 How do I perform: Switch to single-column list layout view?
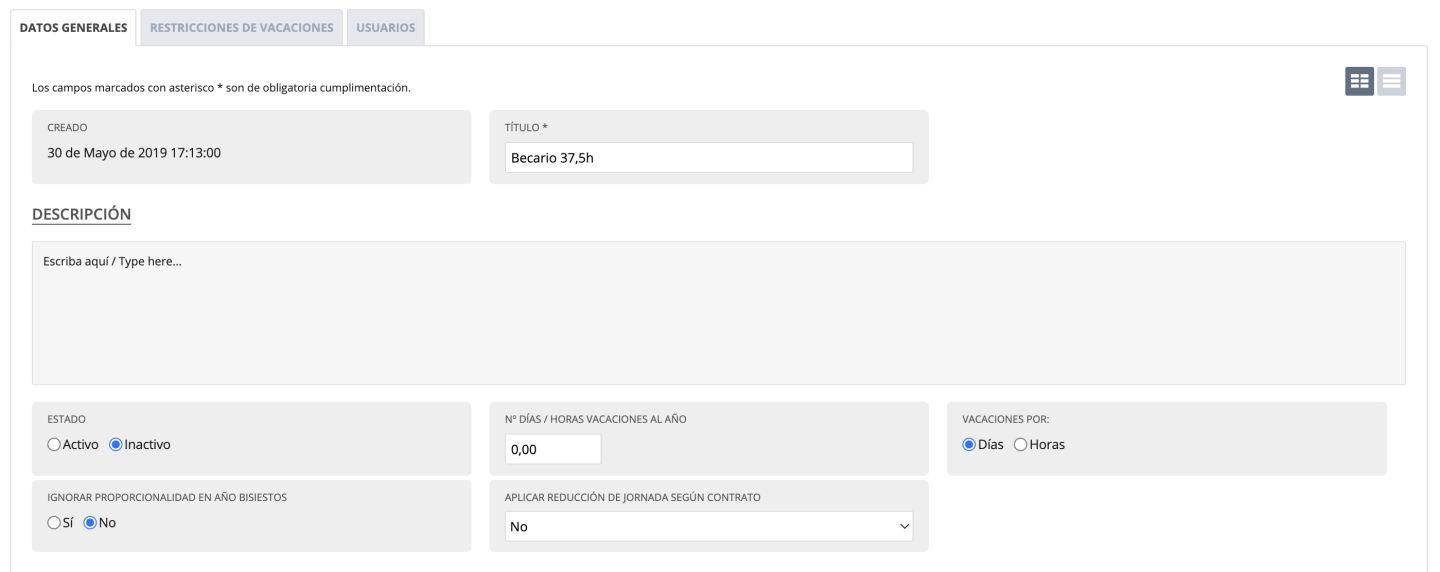pyautogui.click(x=1391, y=82)
